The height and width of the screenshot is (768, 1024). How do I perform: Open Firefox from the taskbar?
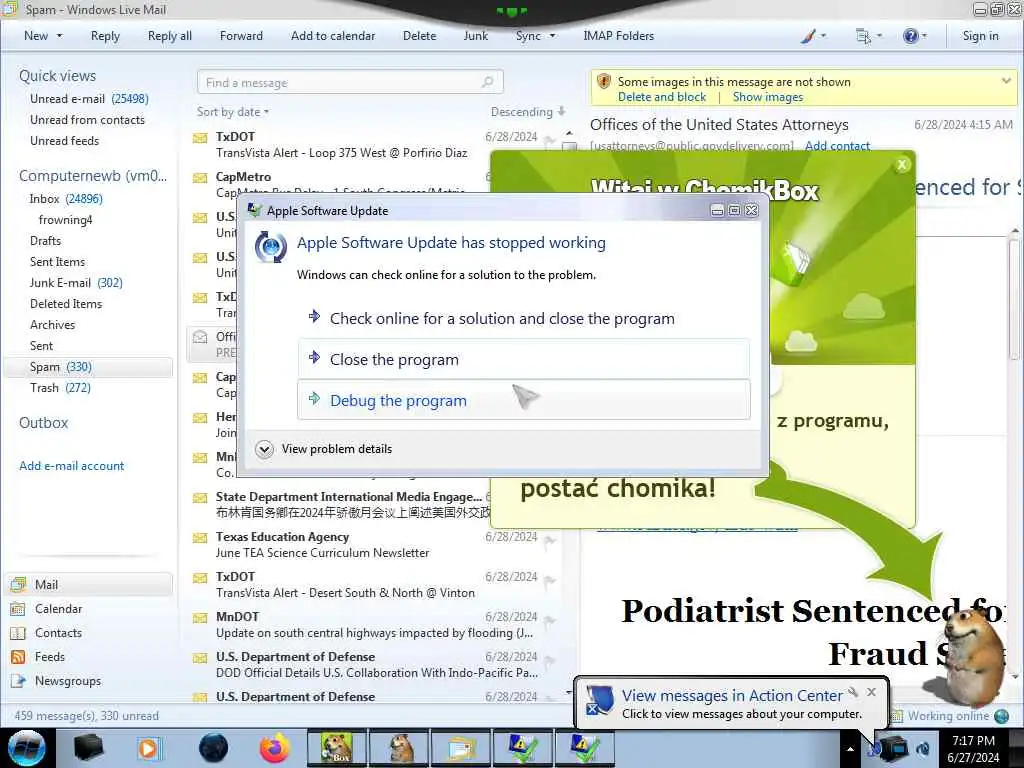pyautogui.click(x=274, y=748)
